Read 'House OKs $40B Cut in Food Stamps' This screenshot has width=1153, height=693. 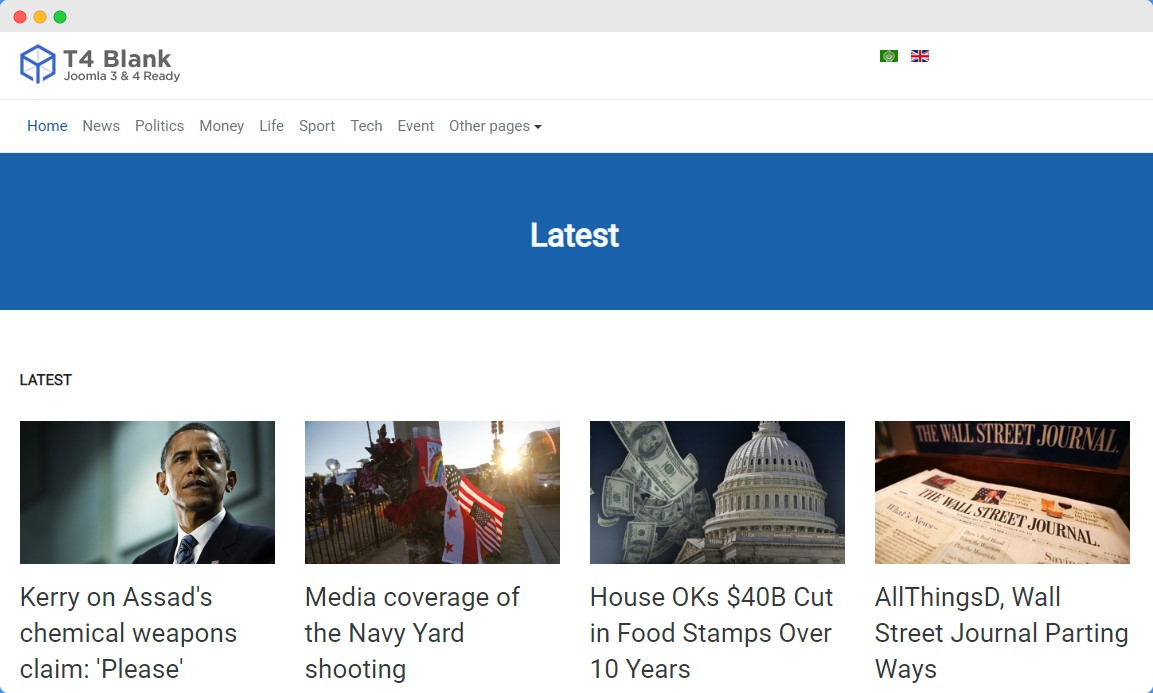712,633
